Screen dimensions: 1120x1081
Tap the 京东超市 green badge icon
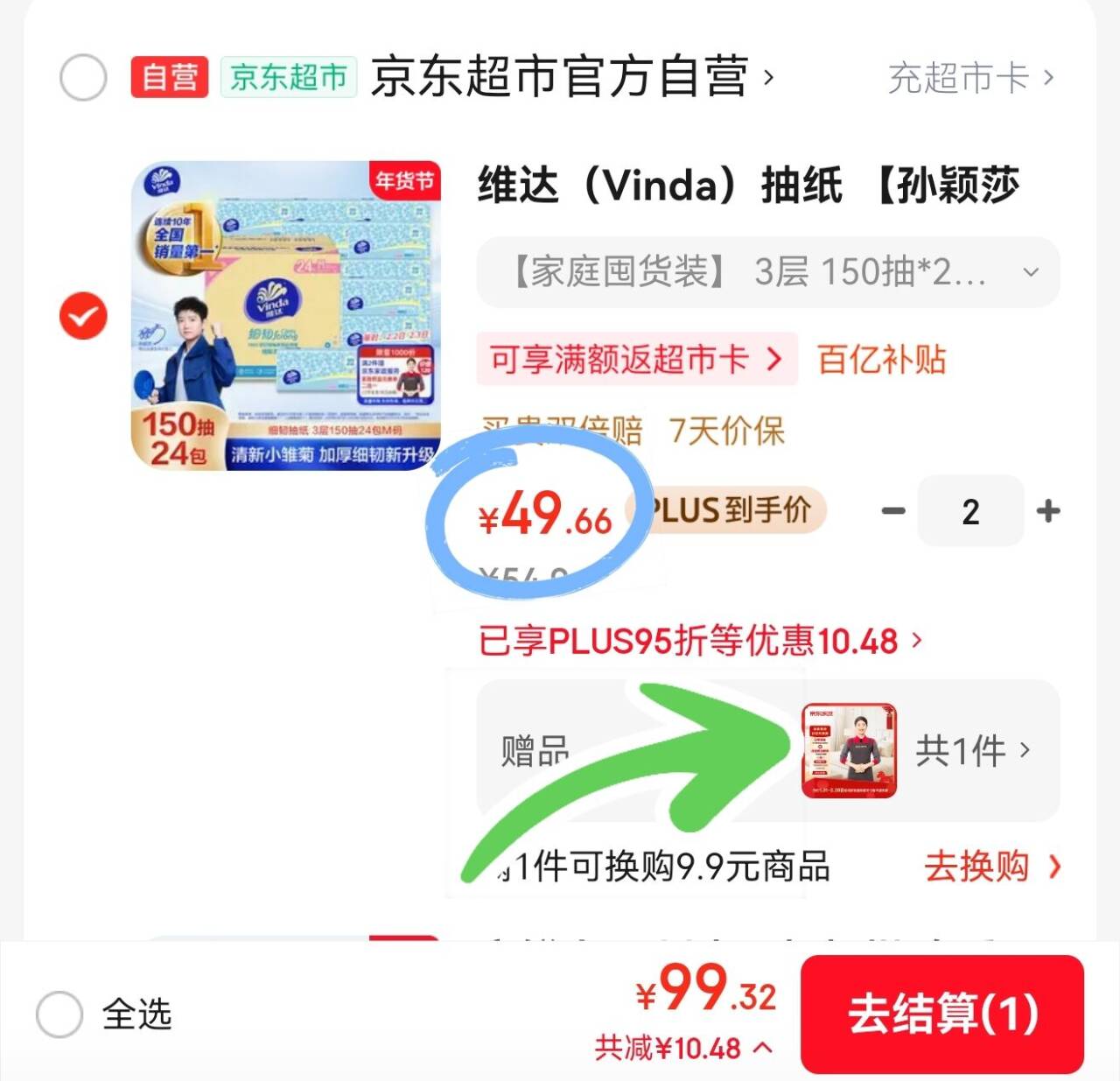(x=289, y=77)
